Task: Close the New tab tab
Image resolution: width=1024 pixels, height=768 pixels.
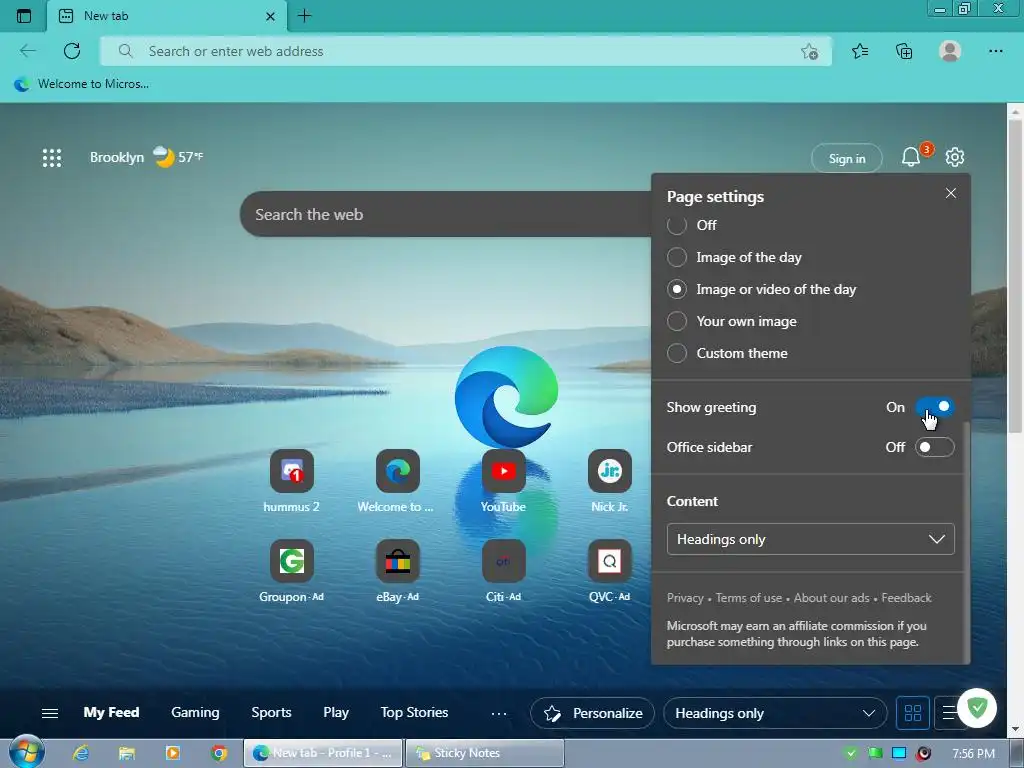Action: (270, 16)
